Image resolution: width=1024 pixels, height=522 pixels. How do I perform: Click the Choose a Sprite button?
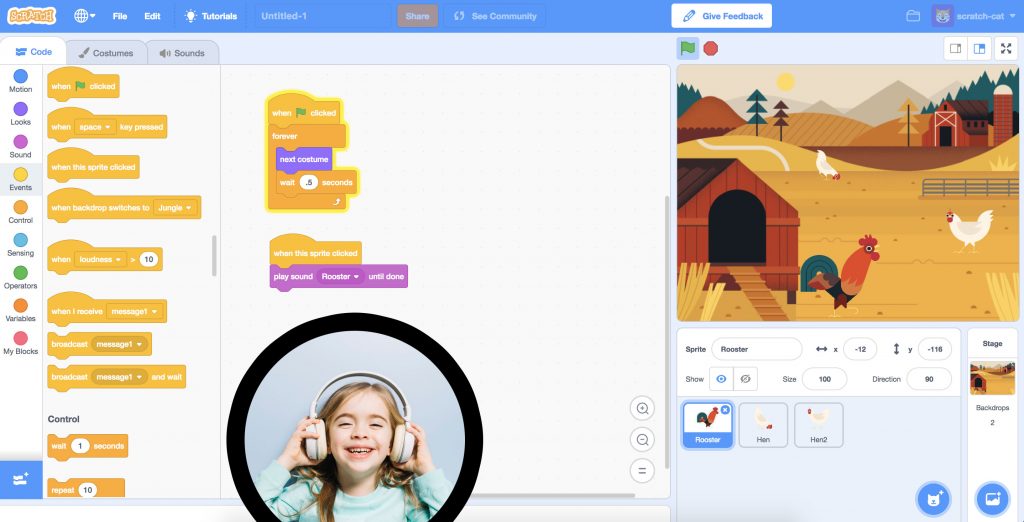pyautogui.click(x=933, y=498)
